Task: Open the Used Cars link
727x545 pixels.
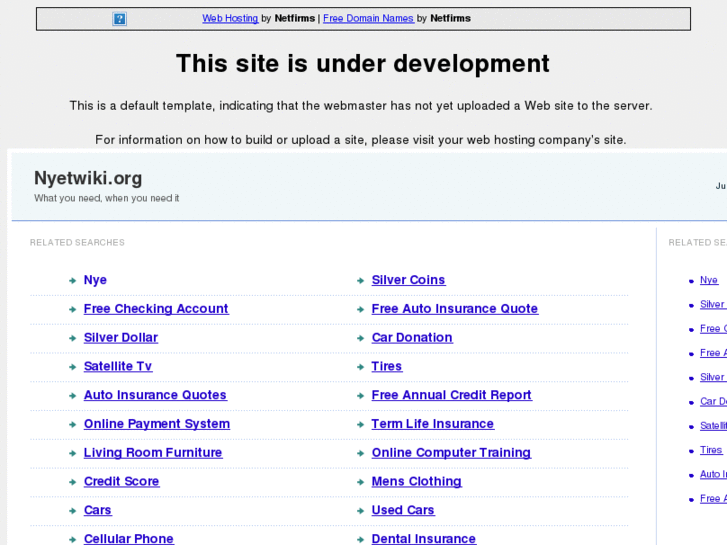Action: 403,510
